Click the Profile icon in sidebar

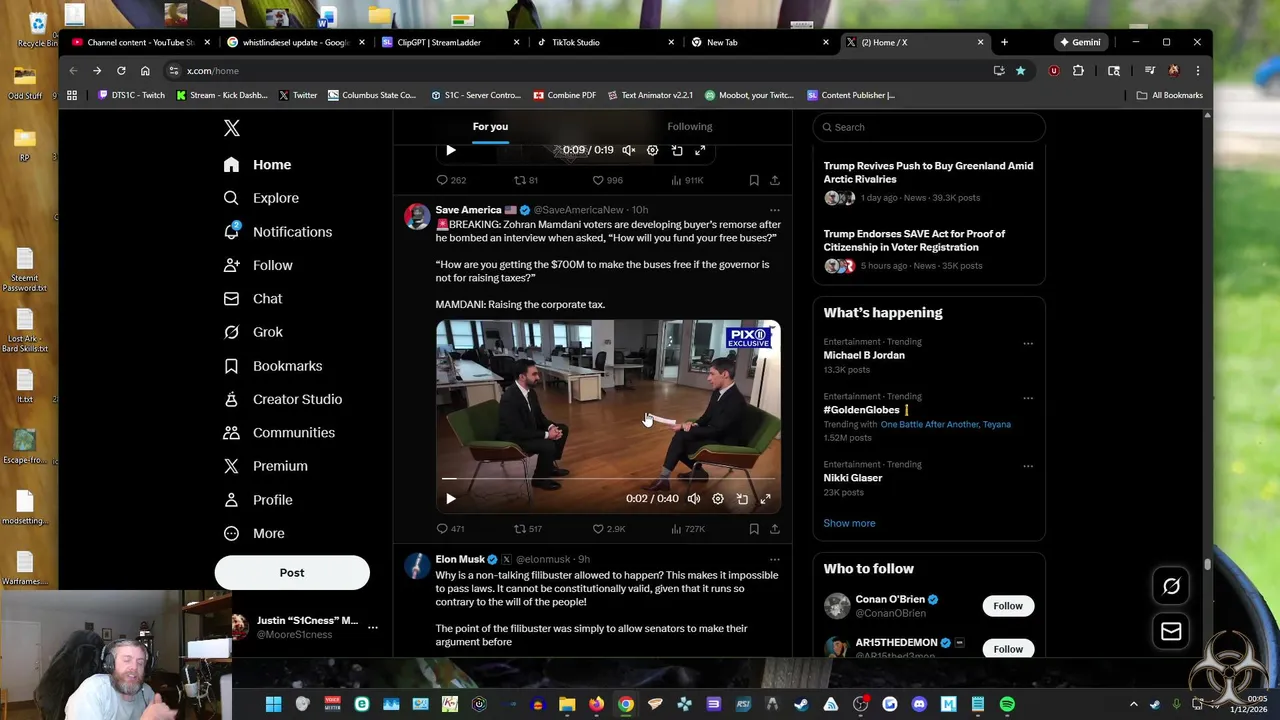click(x=232, y=500)
